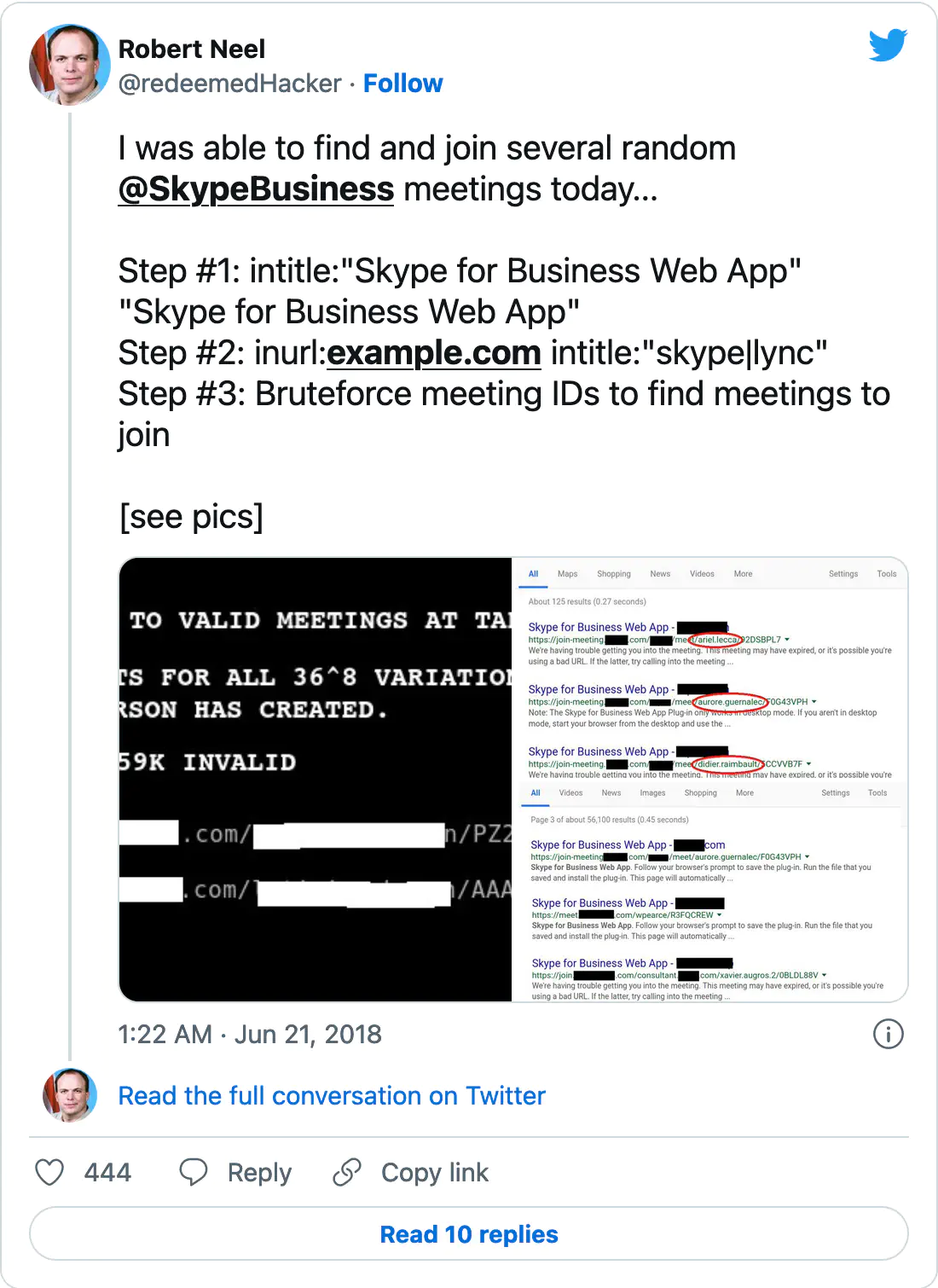Click the Robert Neel display name
This screenshot has height=1288, width=938.
click(x=192, y=49)
